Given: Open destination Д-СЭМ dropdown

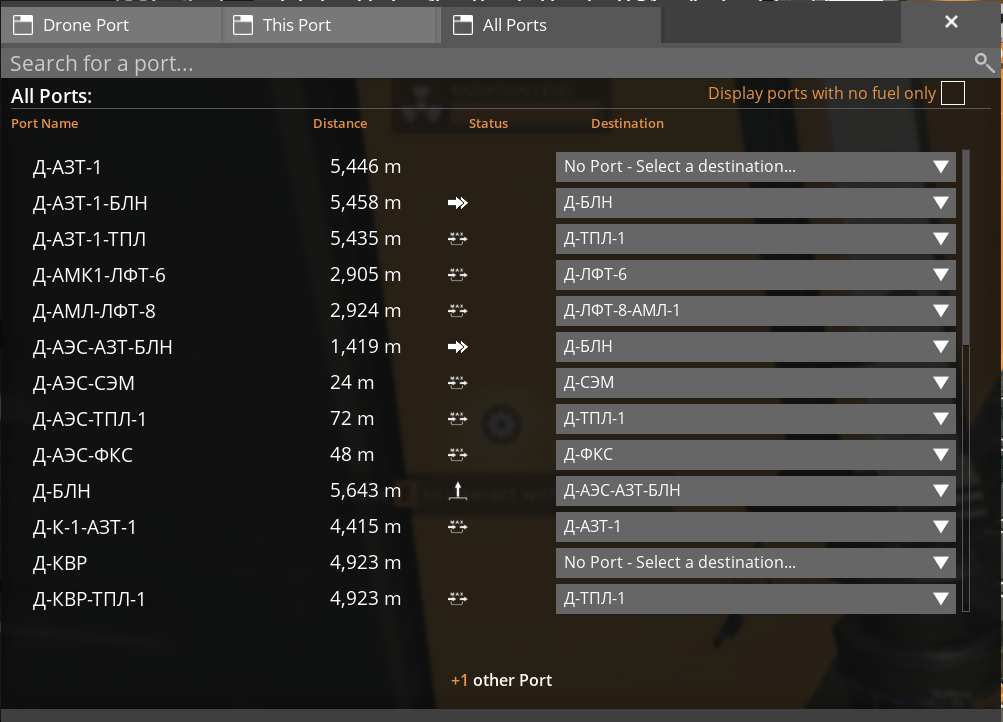Looking at the screenshot, I should pyautogui.click(x=755, y=382).
